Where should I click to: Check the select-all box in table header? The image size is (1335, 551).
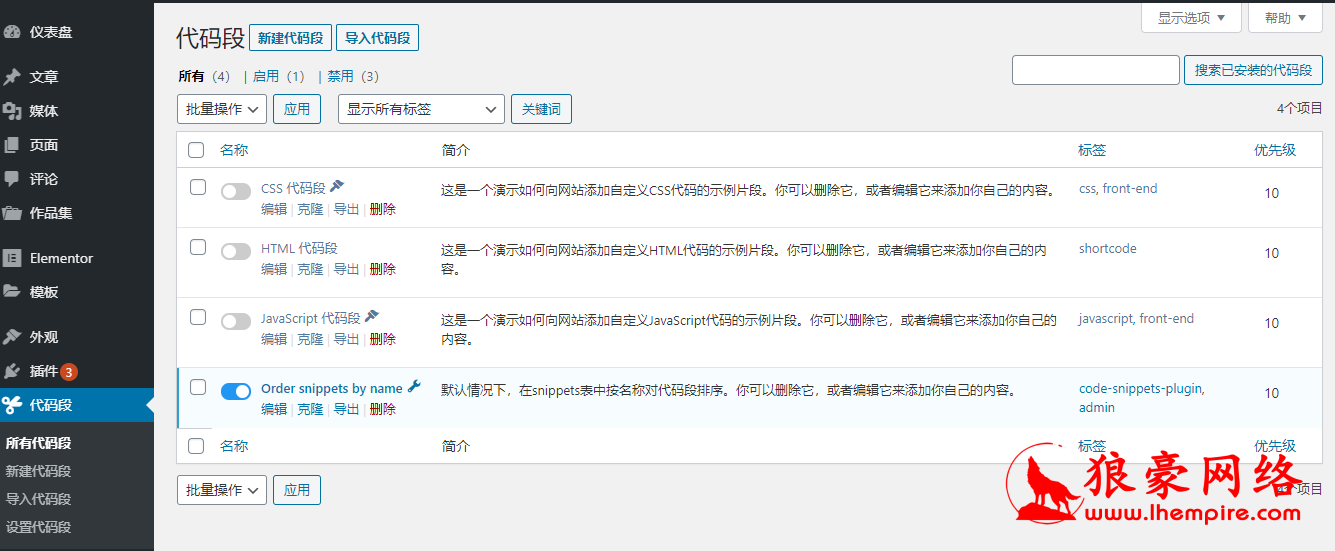[x=197, y=150]
